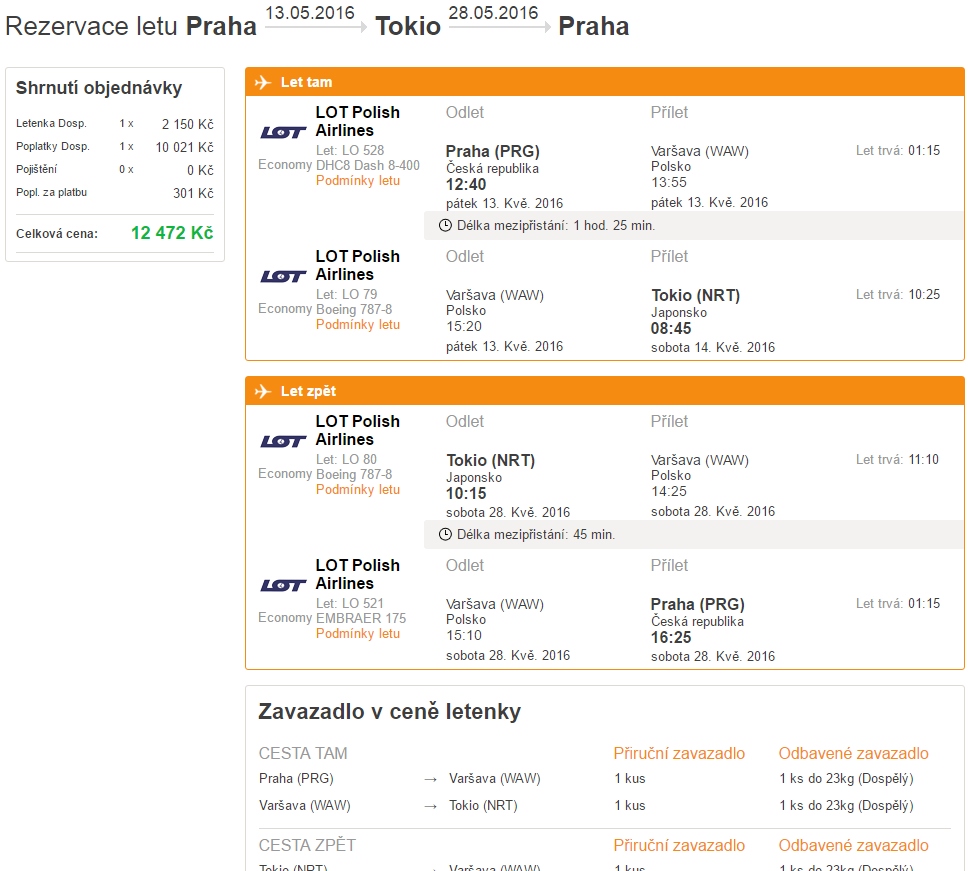Click the 08:45 arrival time

point(671,328)
